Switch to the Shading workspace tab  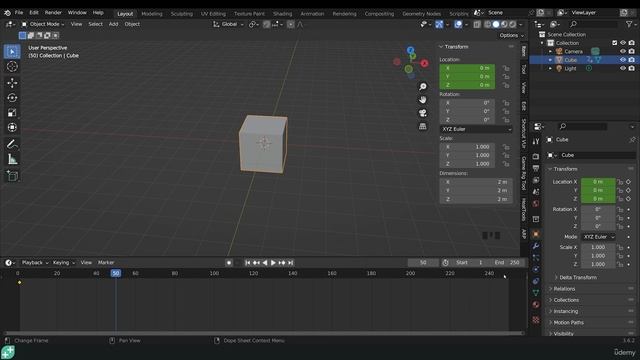click(282, 13)
